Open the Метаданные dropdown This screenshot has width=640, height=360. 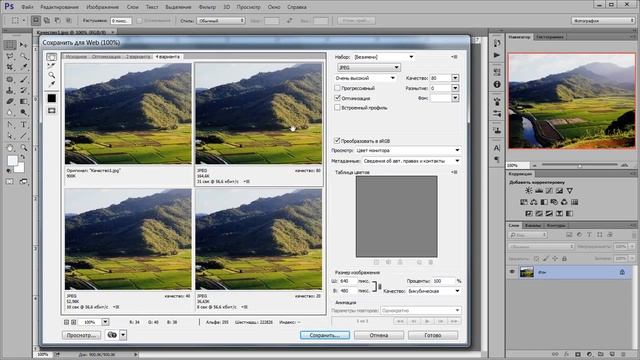(412, 161)
